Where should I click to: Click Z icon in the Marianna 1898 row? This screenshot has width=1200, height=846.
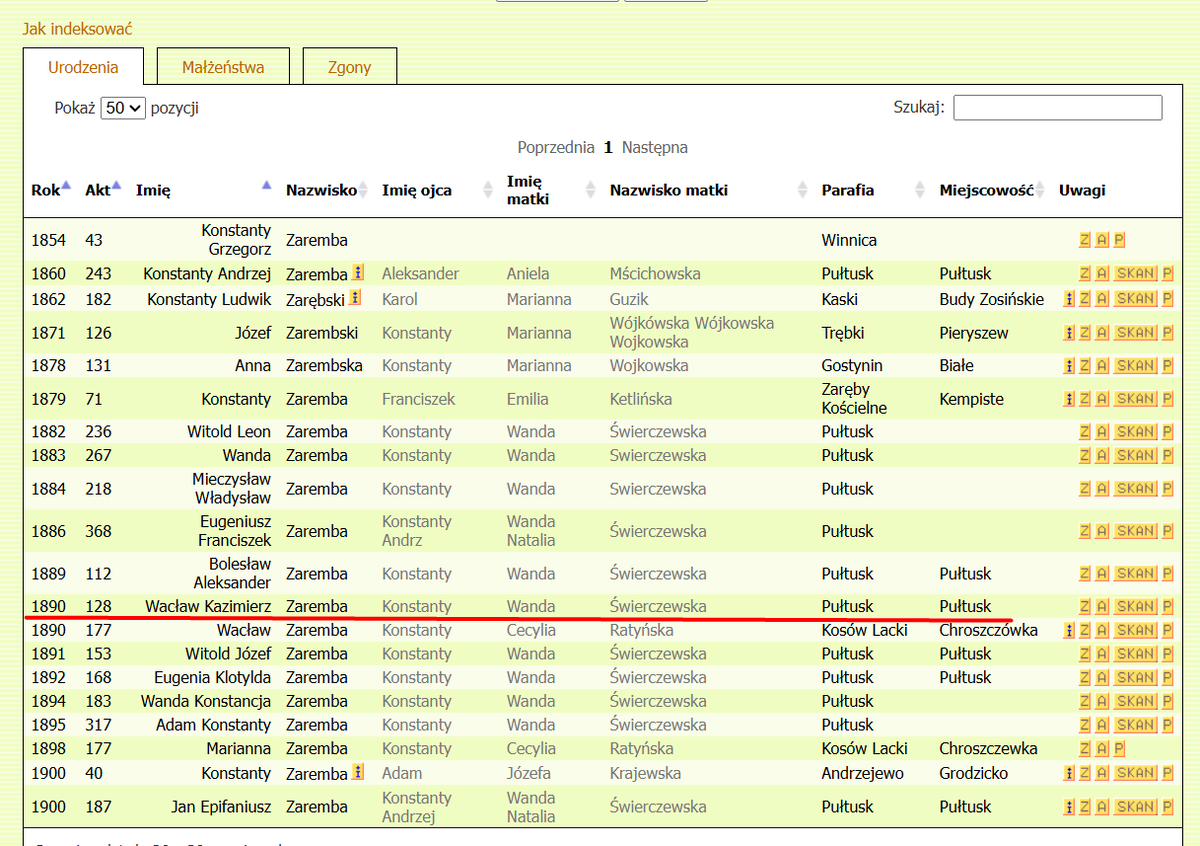tap(1085, 748)
